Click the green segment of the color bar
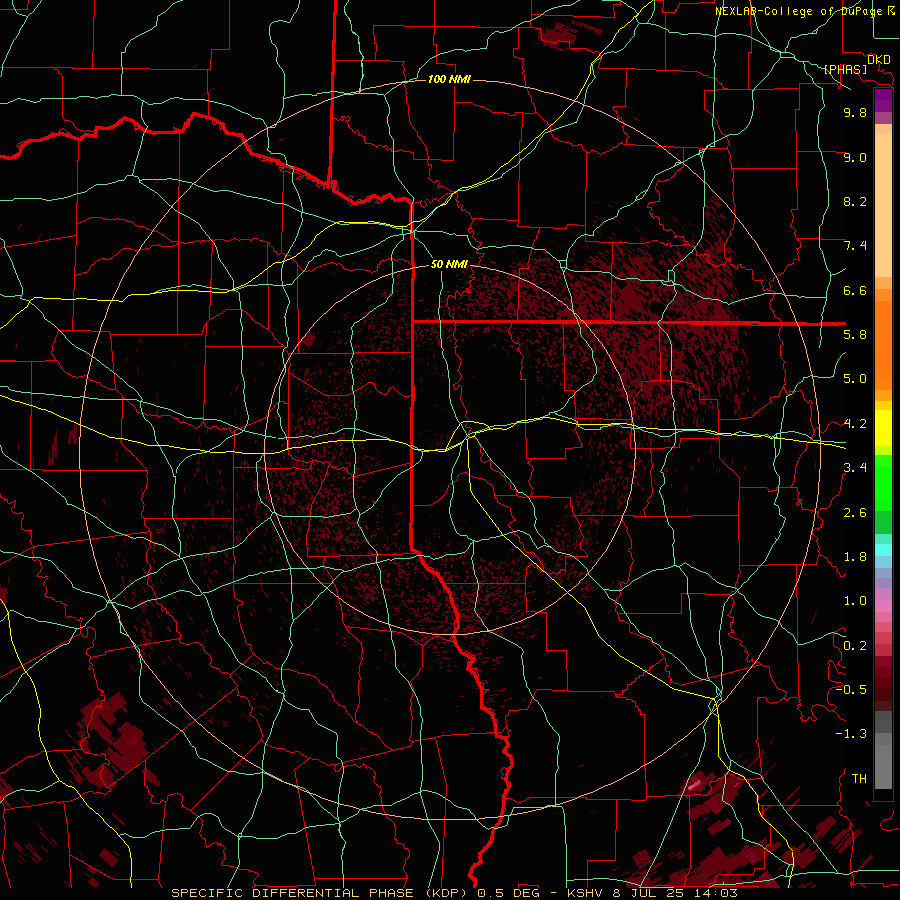The height and width of the screenshot is (900, 900). pos(883,484)
